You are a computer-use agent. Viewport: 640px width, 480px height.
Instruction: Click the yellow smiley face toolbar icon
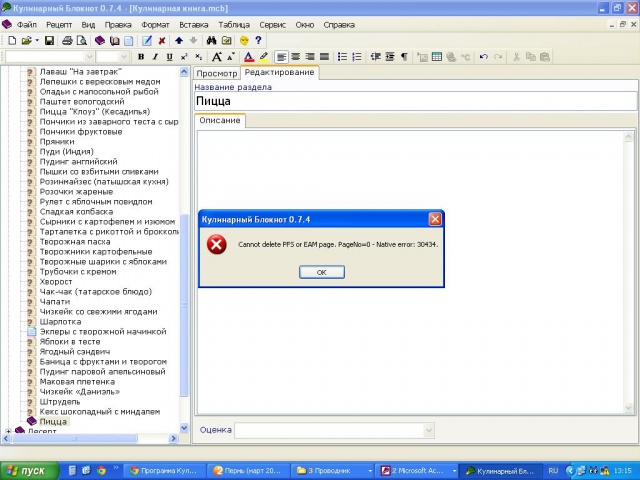coord(244,40)
